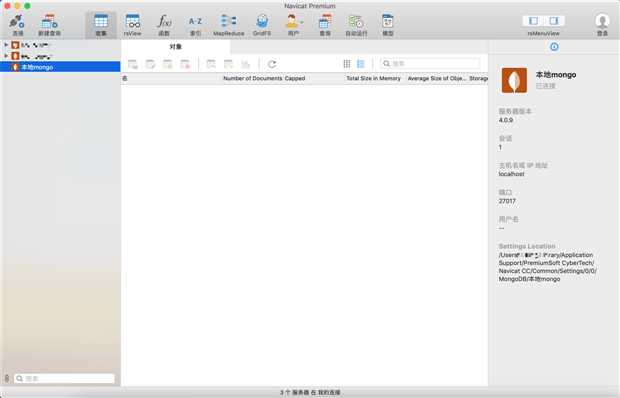The width and height of the screenshot is (620, 398).
Task: Click the port value 27017
Action: coord(507,201)
